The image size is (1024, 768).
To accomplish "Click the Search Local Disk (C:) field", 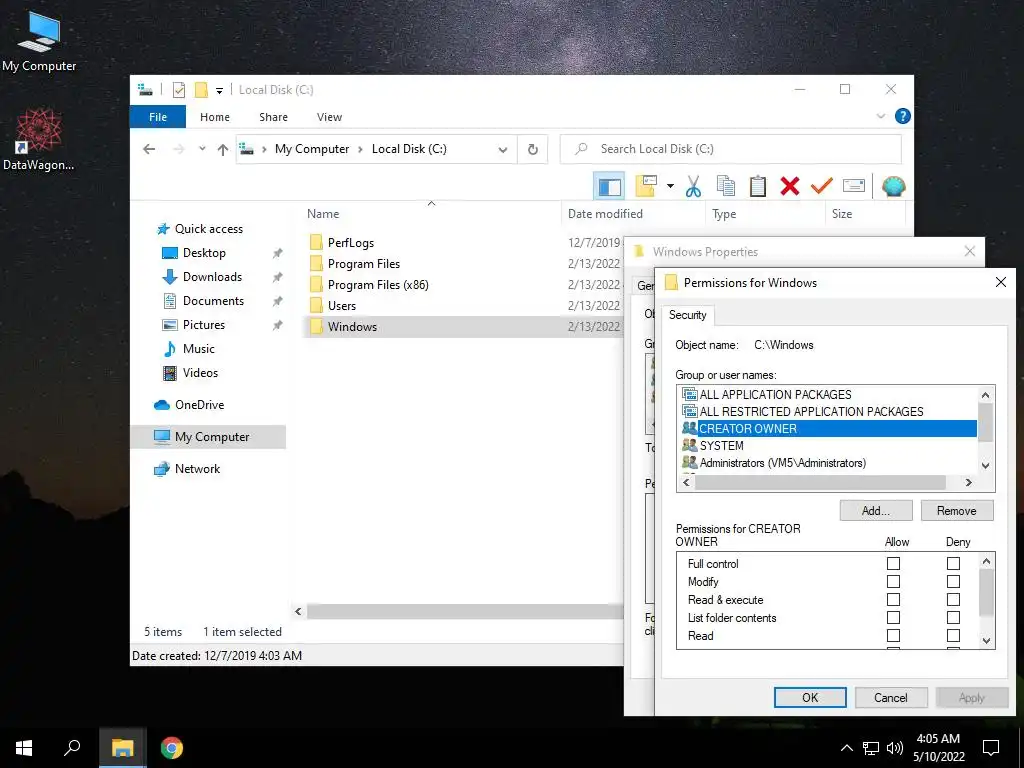I will [731, 150].
